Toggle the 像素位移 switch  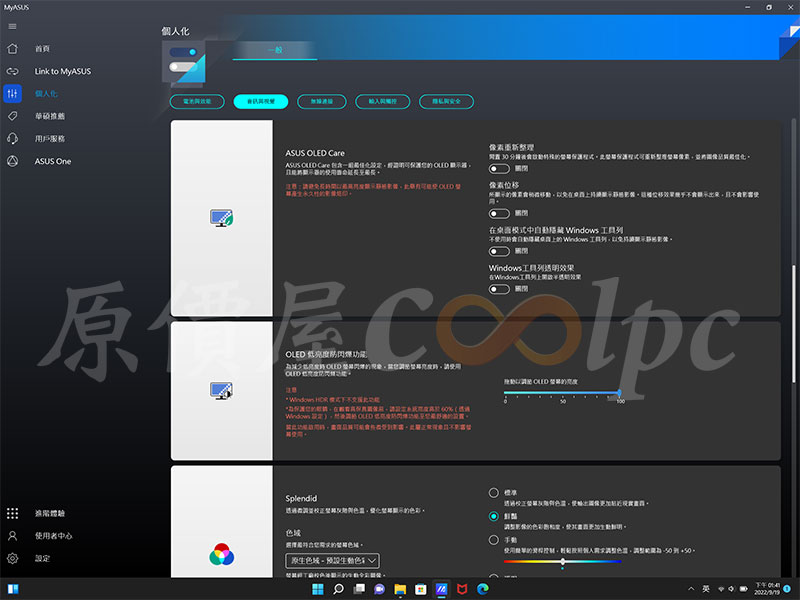coord(499,213)
